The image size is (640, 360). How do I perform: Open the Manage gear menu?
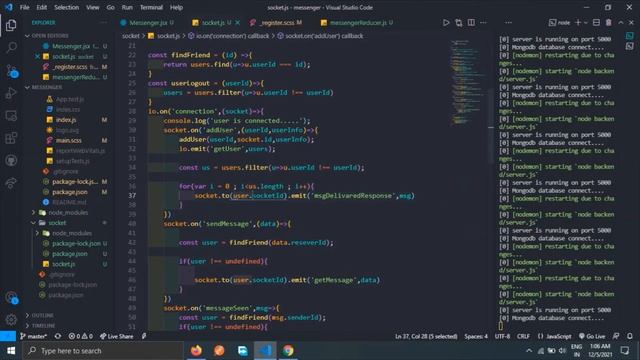[x=11, y=320]
